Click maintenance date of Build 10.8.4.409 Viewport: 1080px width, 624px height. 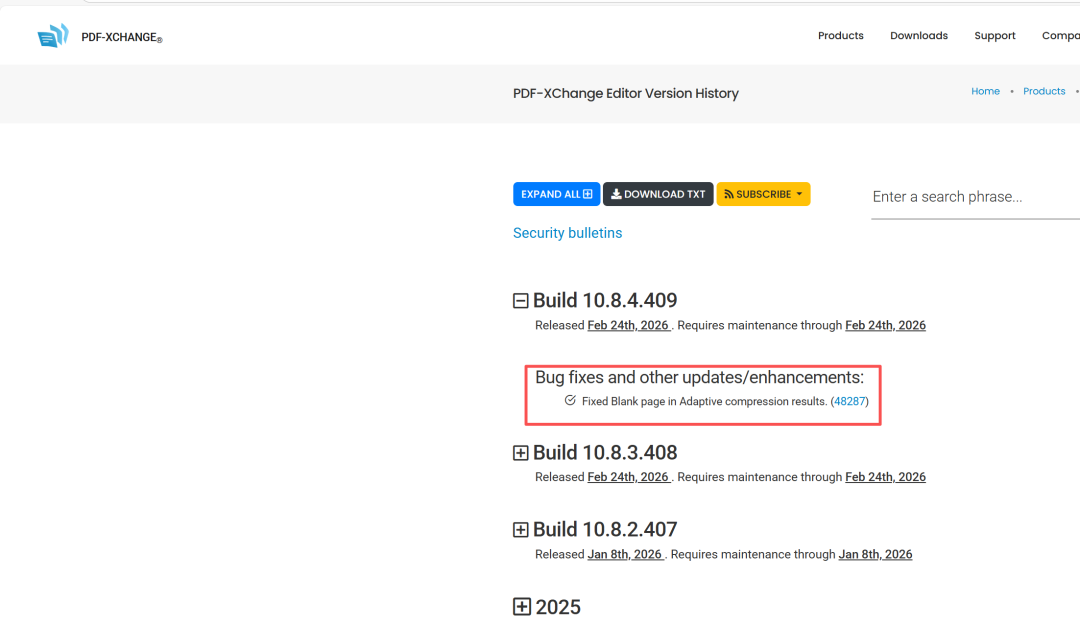(x=885, y=325)
